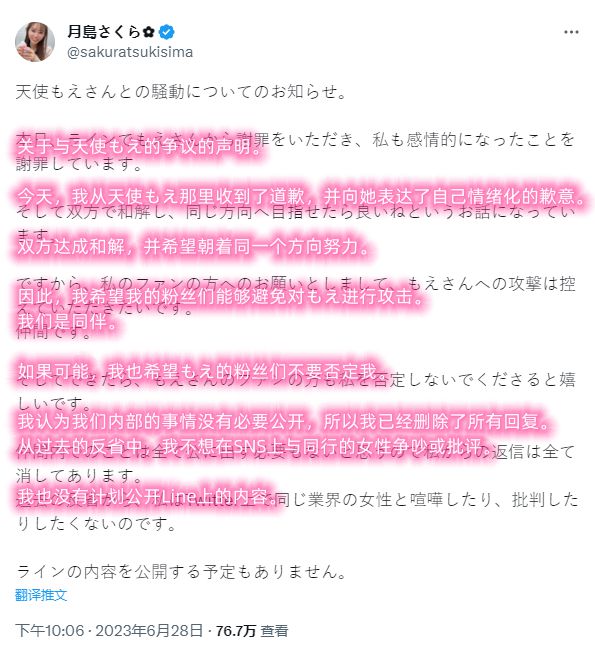Click the flower emoji beside the display name

coord(148,32)
